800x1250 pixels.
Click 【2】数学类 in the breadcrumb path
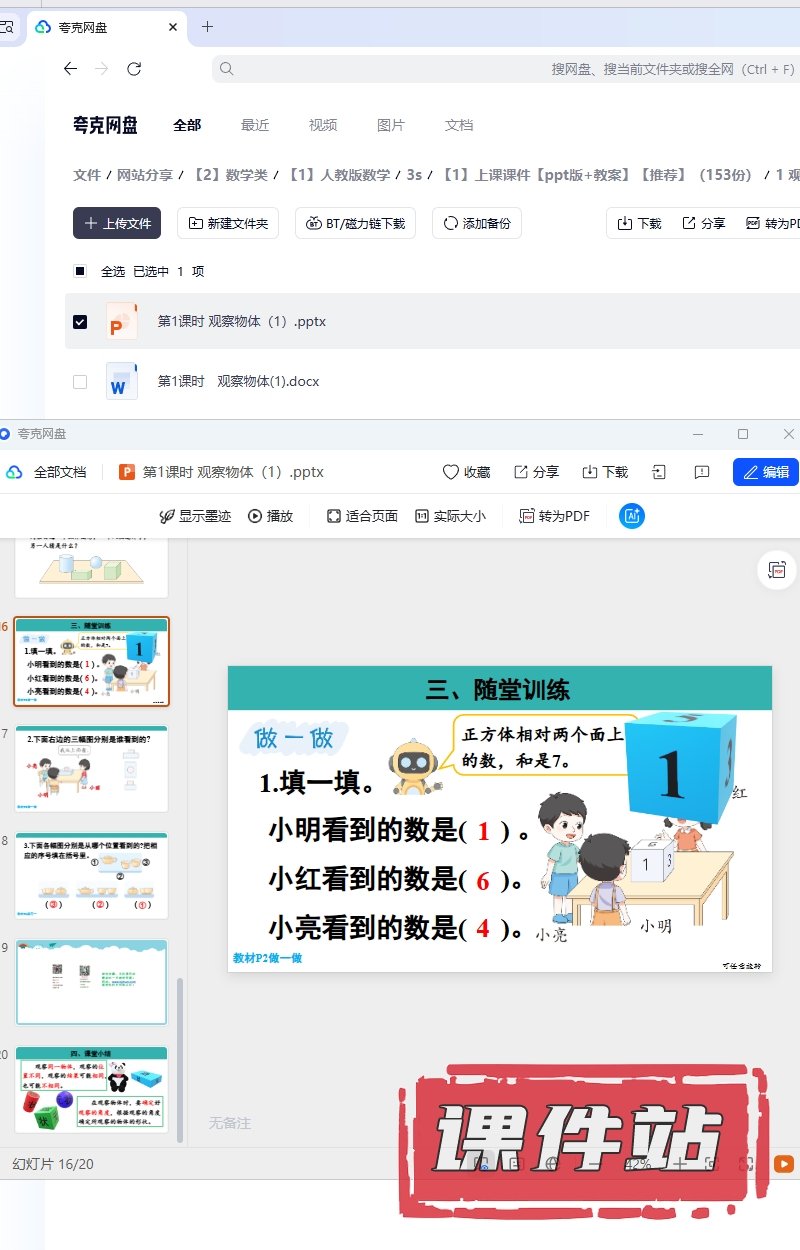click(x=230, y=175)
